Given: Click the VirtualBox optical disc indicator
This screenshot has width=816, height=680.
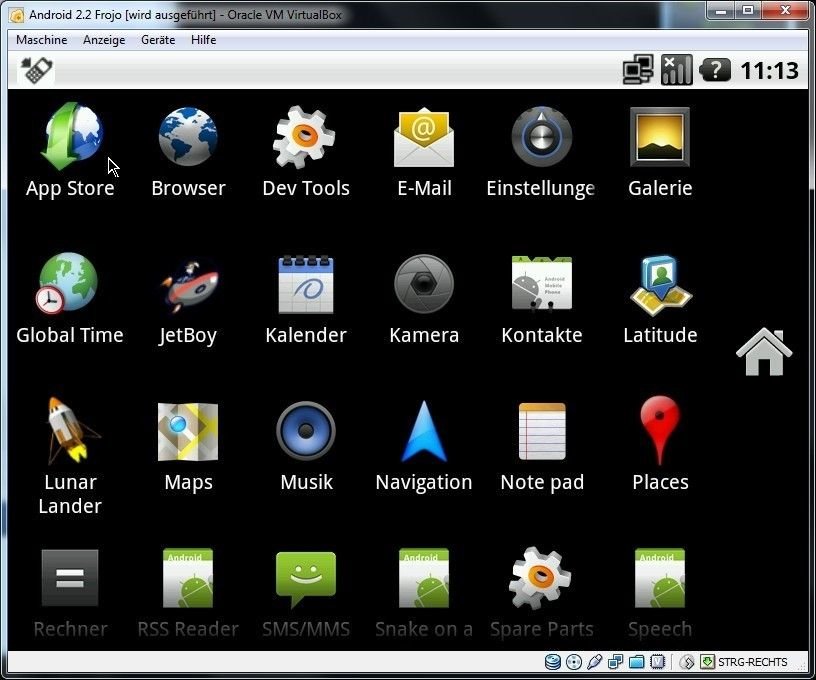Looking at the screenshot, I should 573,662.
